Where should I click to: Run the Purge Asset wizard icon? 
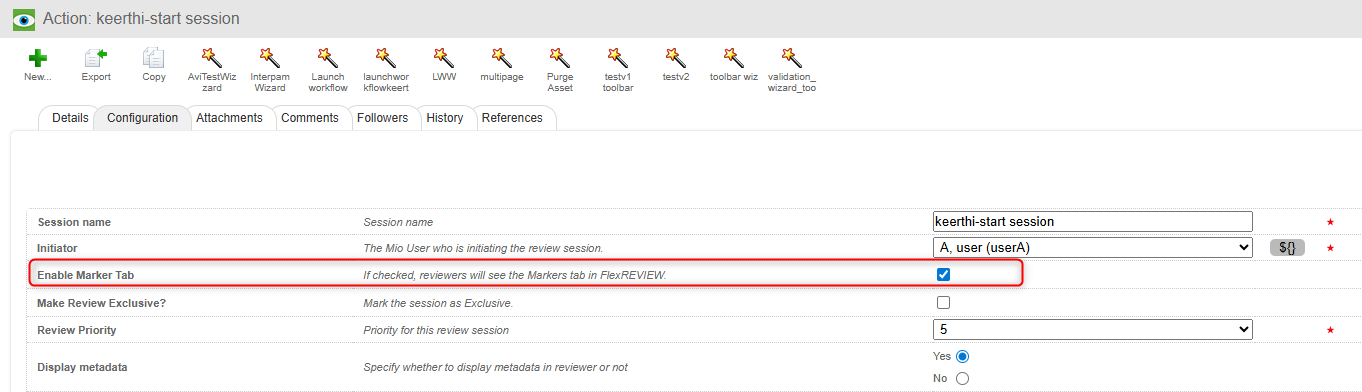point(560,58)
